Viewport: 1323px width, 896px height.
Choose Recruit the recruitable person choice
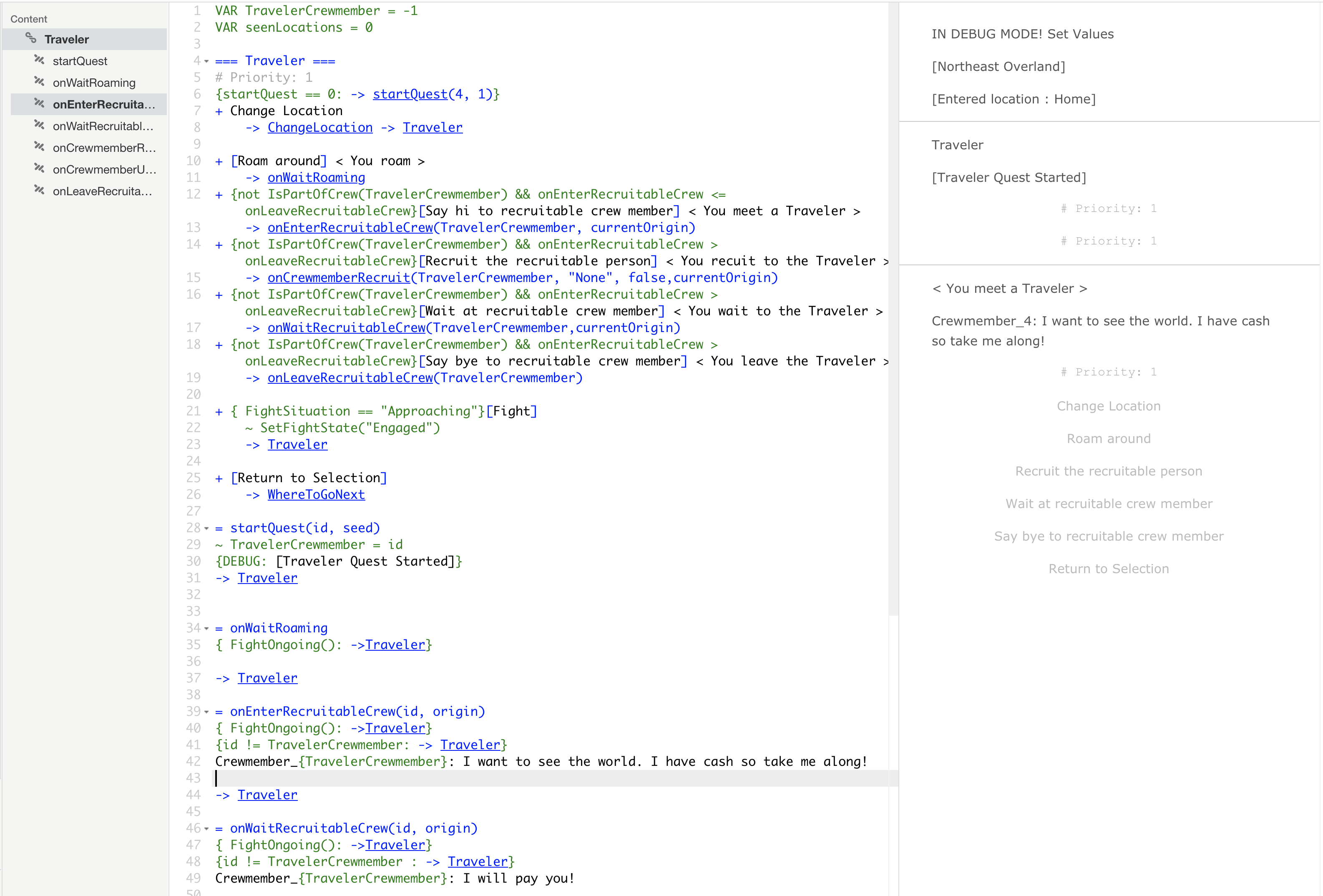(x=1108, y=471)
